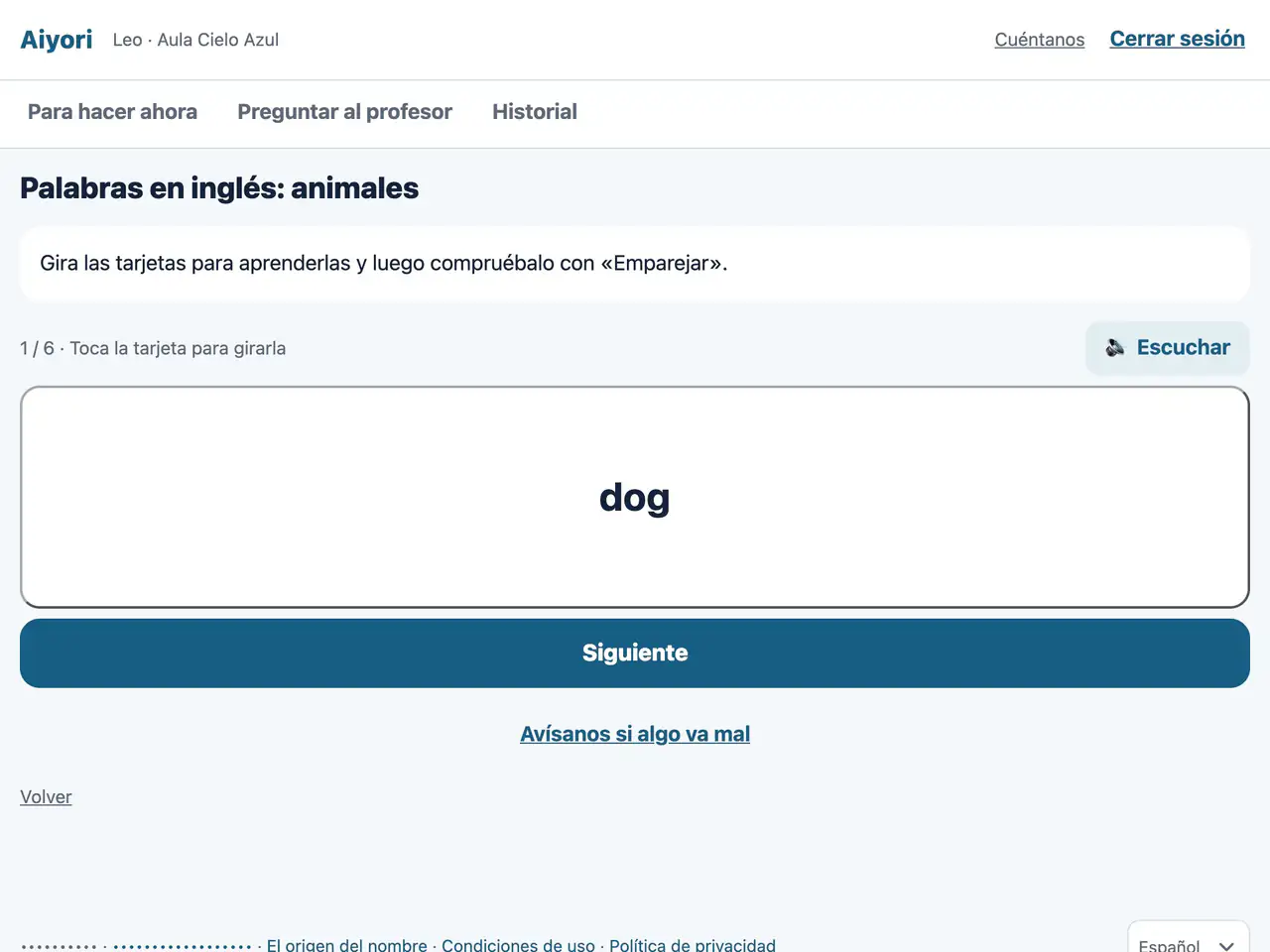The height and width of the screenshot is (952, 1270).
Task: Click the speaker icon in the Escuchar button
Action: click(1115, 347)
